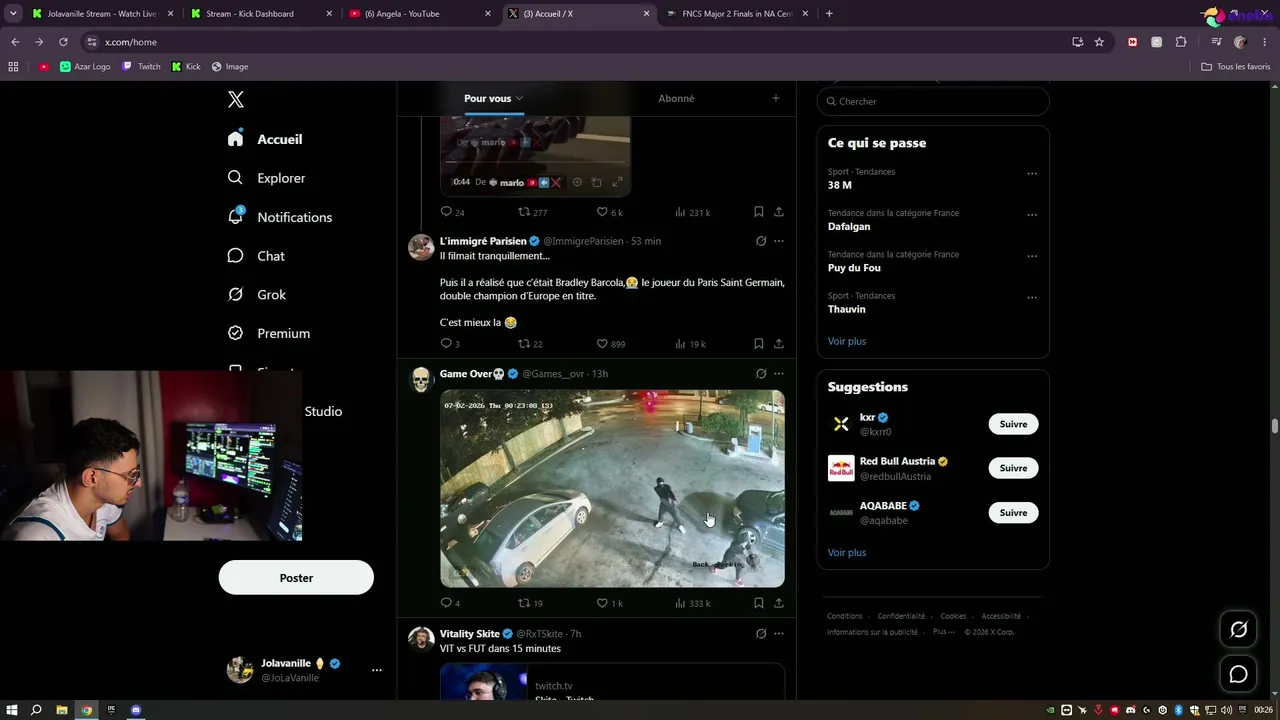Bookmark the L'immigré Parisien post

pos(759,344)
